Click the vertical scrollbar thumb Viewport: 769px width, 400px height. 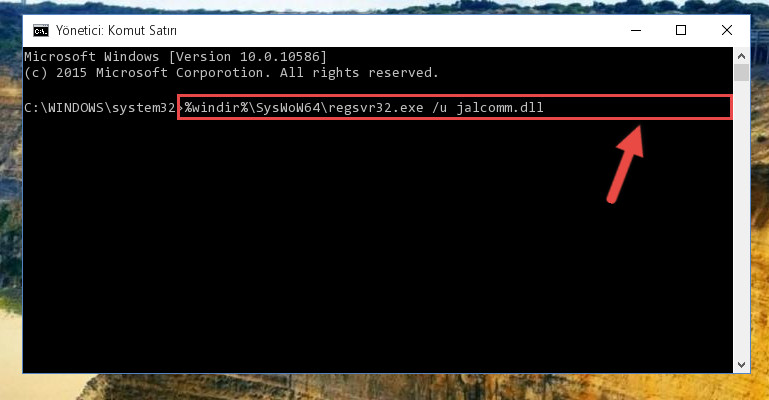tap(741, 73)
